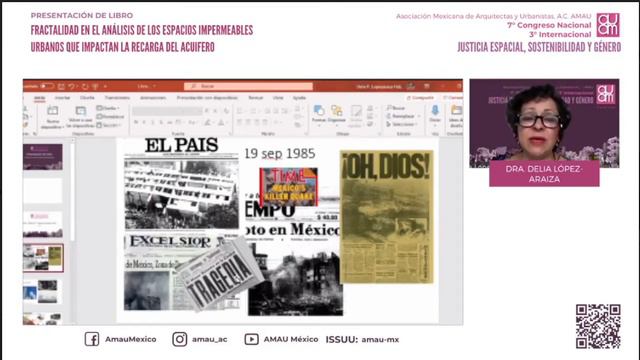Open Presentación con diapositivas tab
The width and height of the screenshot is (640, 360).
[x=207, y=98]
